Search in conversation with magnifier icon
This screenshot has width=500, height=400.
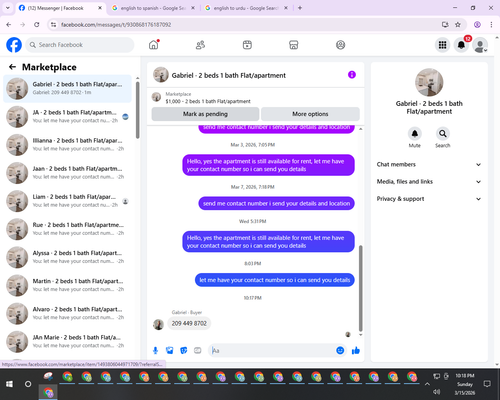point(442,134)
